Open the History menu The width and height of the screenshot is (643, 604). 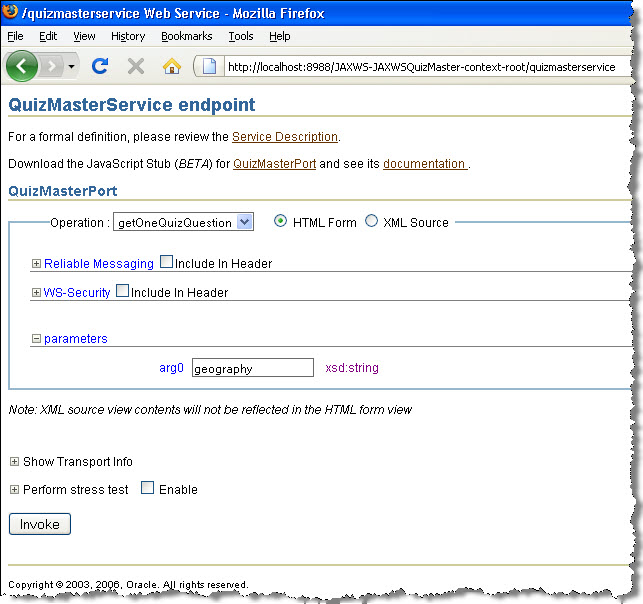tap(128, 36)
